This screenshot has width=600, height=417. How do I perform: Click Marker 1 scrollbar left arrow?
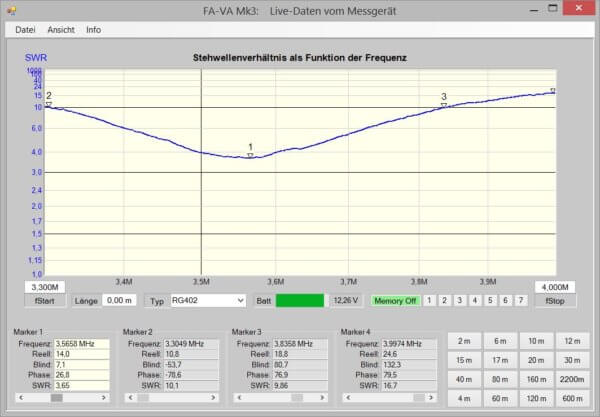click(21, 398)
